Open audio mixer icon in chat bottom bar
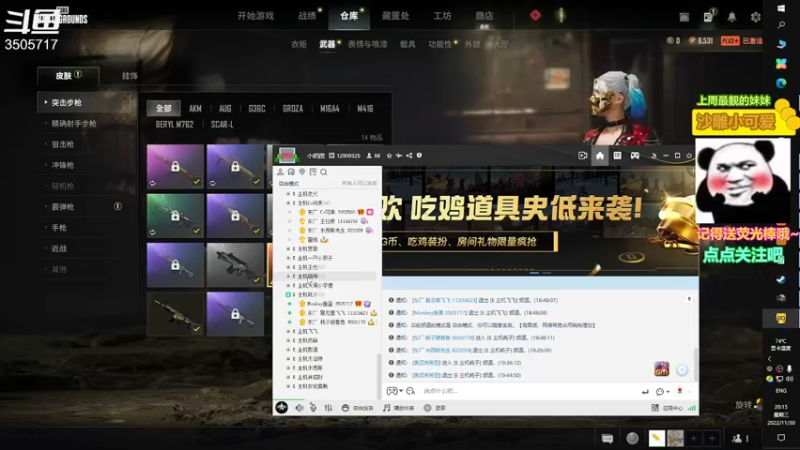 point(328,408)
